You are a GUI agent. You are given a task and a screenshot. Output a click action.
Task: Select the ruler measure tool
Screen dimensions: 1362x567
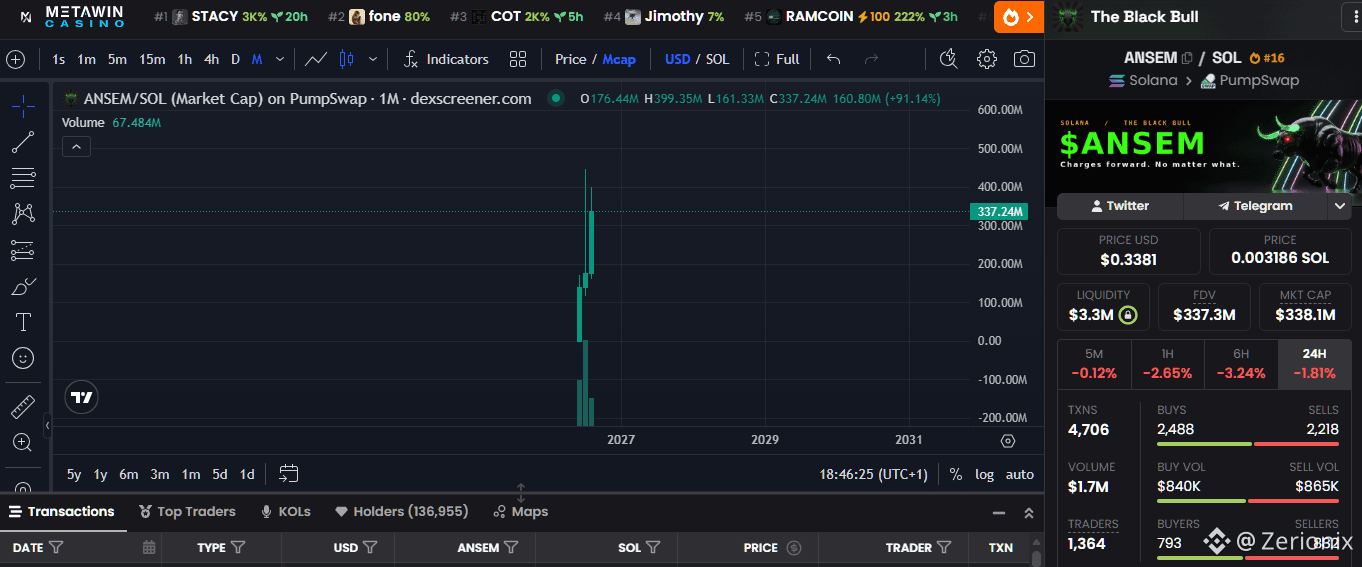point(23,406)
